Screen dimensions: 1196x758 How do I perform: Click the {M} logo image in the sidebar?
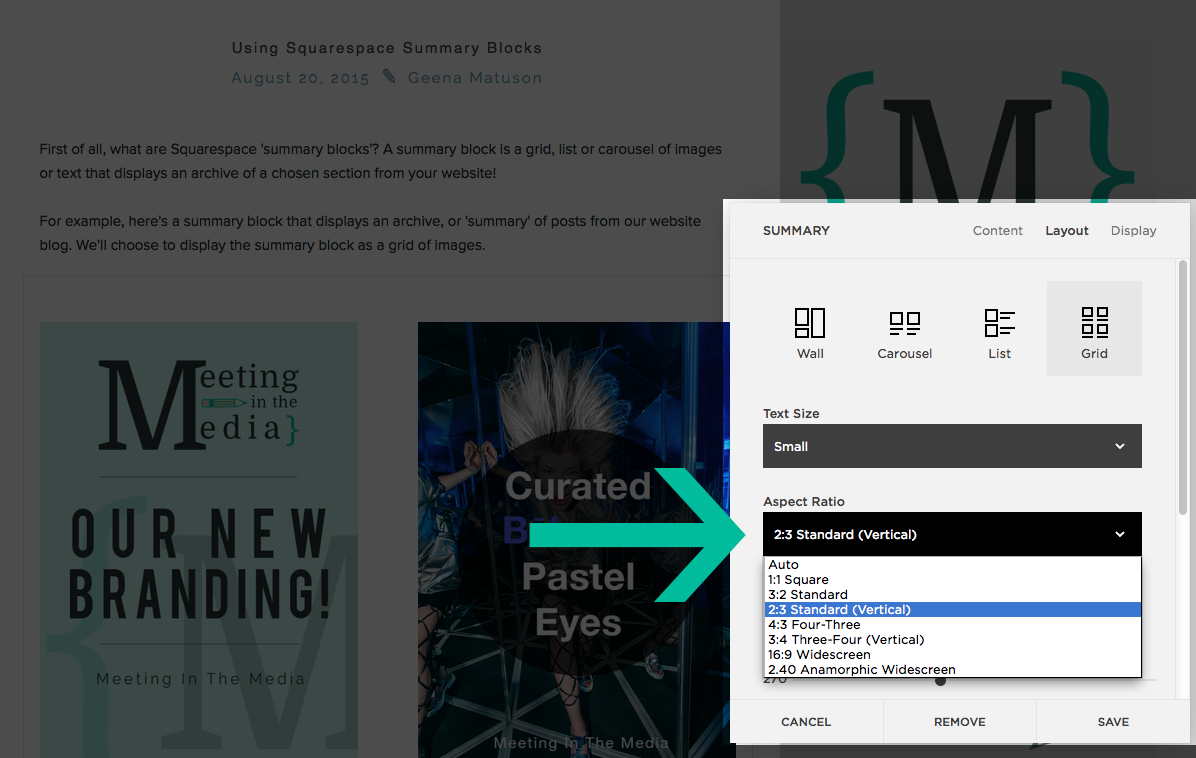coord(967,137)
